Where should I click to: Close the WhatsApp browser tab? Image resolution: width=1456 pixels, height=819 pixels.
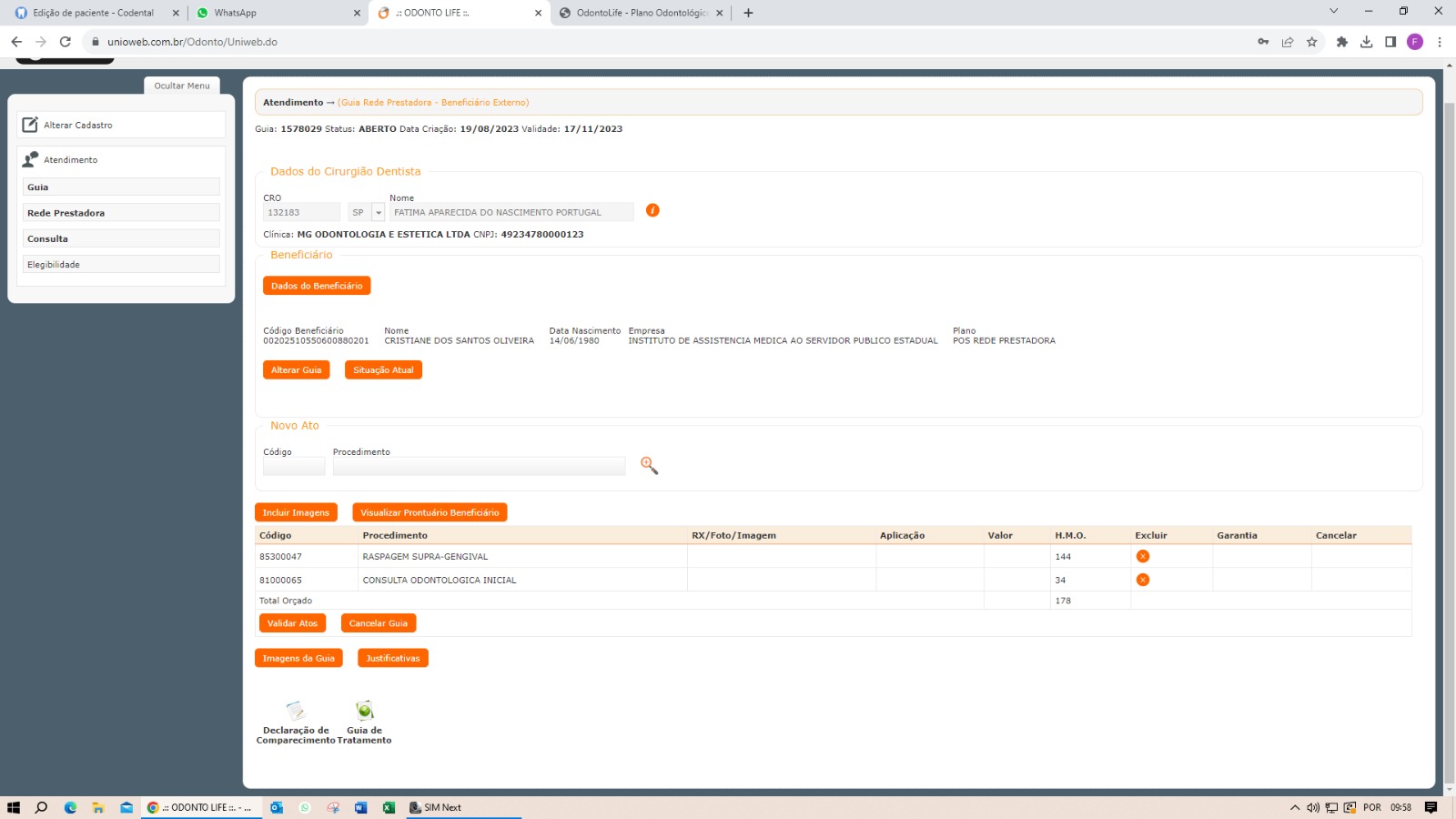357,13
